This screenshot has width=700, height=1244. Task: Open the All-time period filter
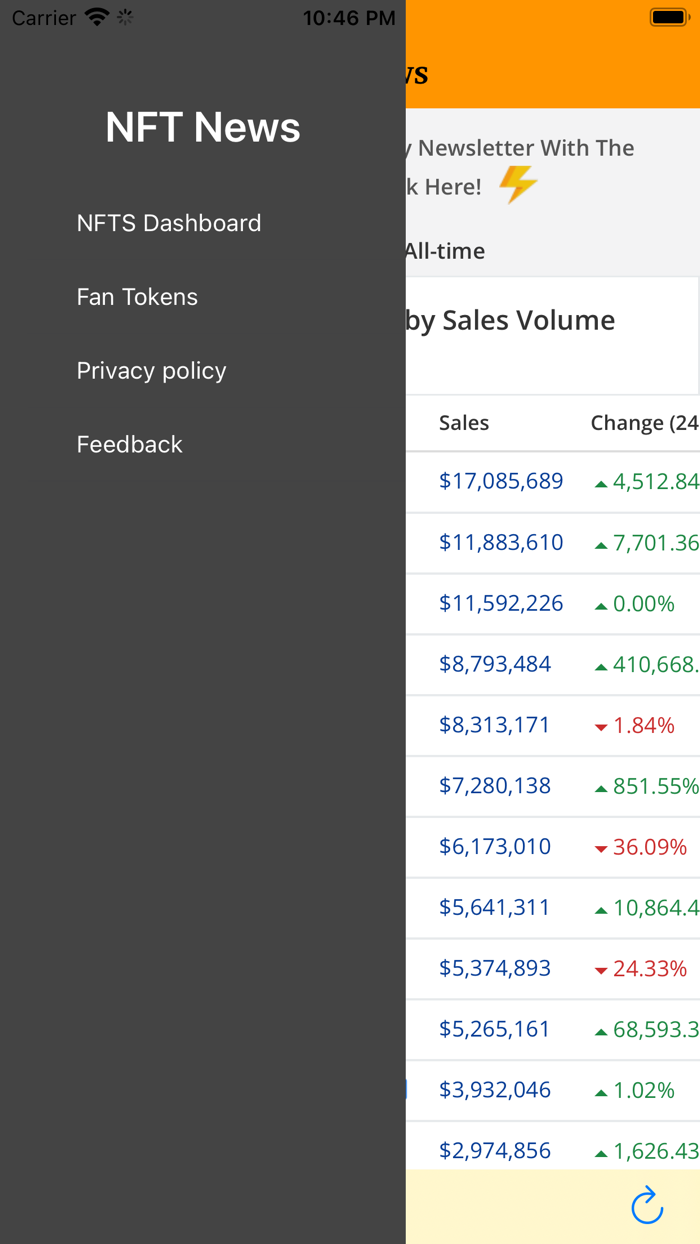click(444, 251)
